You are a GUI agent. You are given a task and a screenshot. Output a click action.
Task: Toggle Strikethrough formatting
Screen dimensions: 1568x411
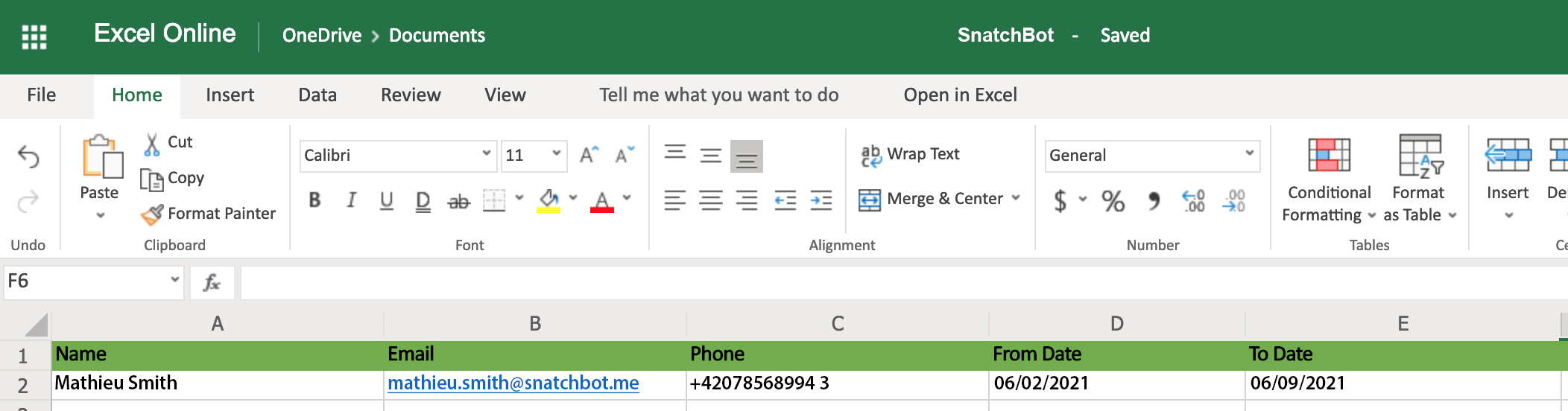[459, 200]
